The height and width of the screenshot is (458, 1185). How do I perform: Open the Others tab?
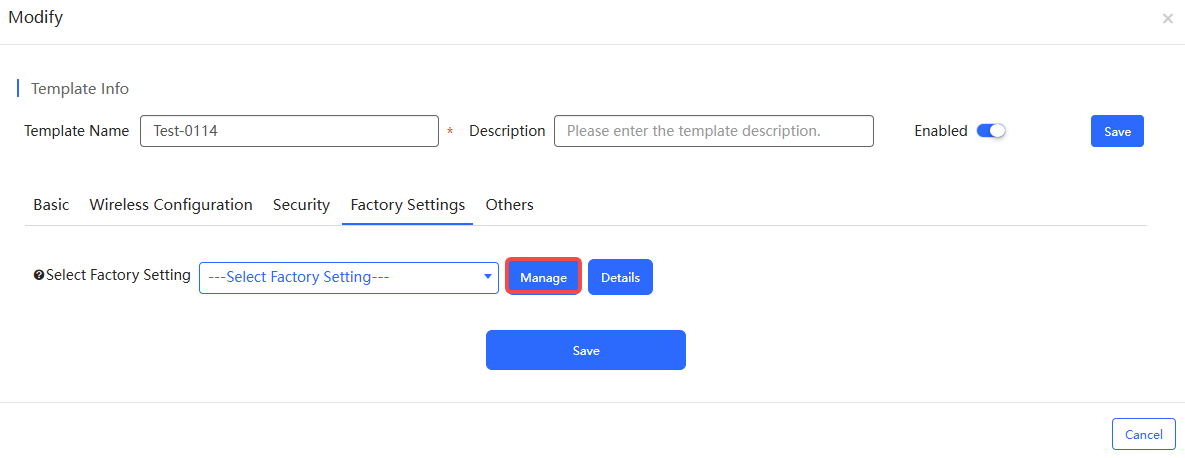click(x=509, y=205)
